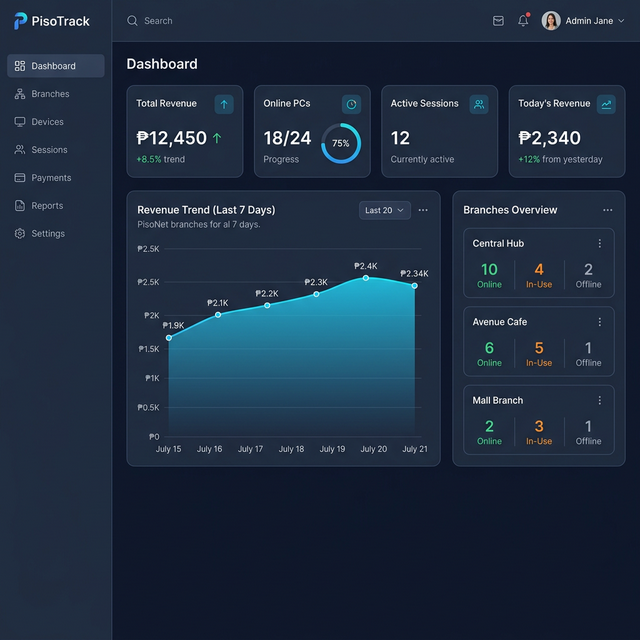Screen dimensions: 640x640
Task: Open Revenue Trend more options menu
Action: pyautogui.click(x=423, y=210)
